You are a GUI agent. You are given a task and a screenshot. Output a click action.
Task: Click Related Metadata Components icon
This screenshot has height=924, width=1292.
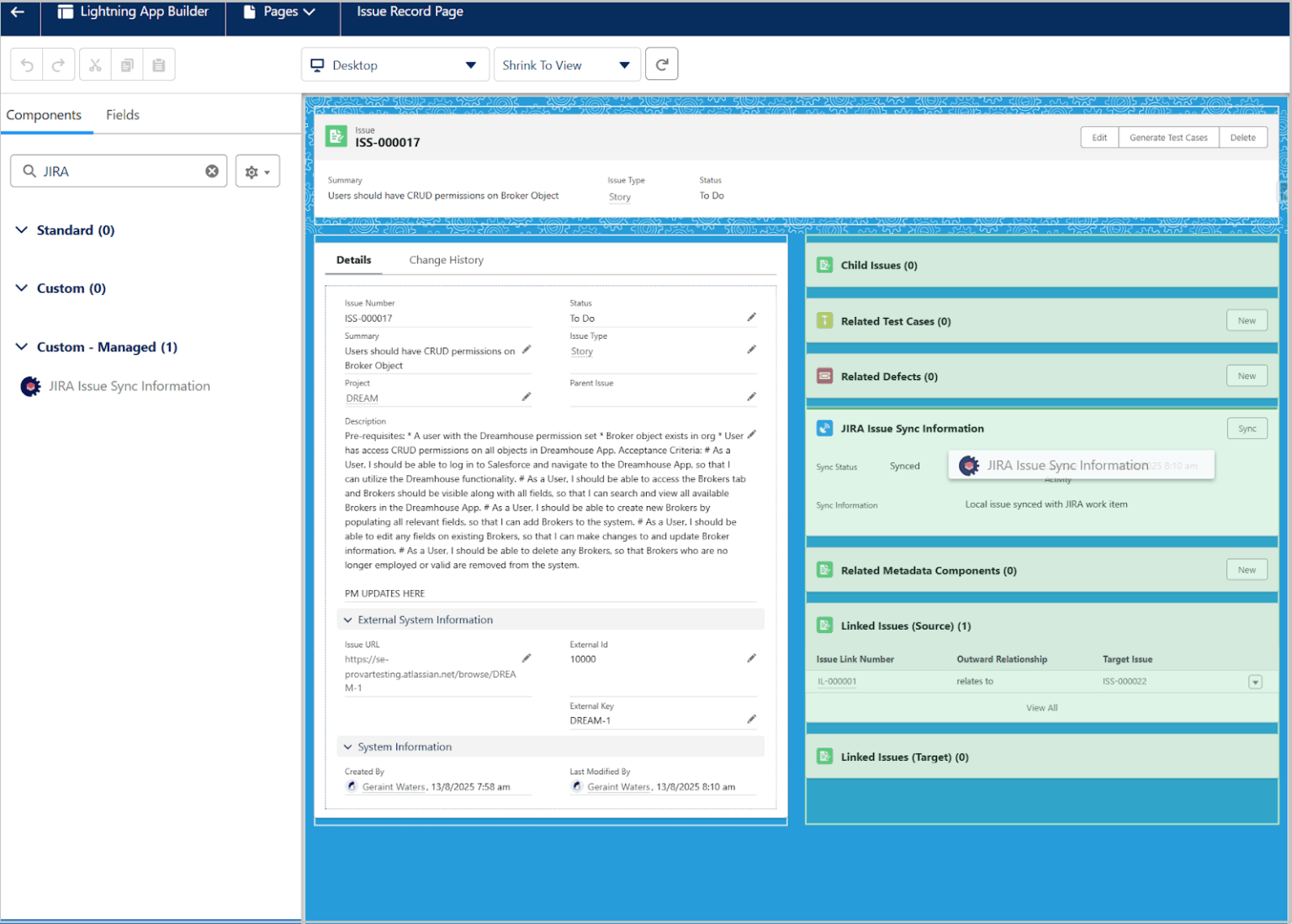[825, 570]
